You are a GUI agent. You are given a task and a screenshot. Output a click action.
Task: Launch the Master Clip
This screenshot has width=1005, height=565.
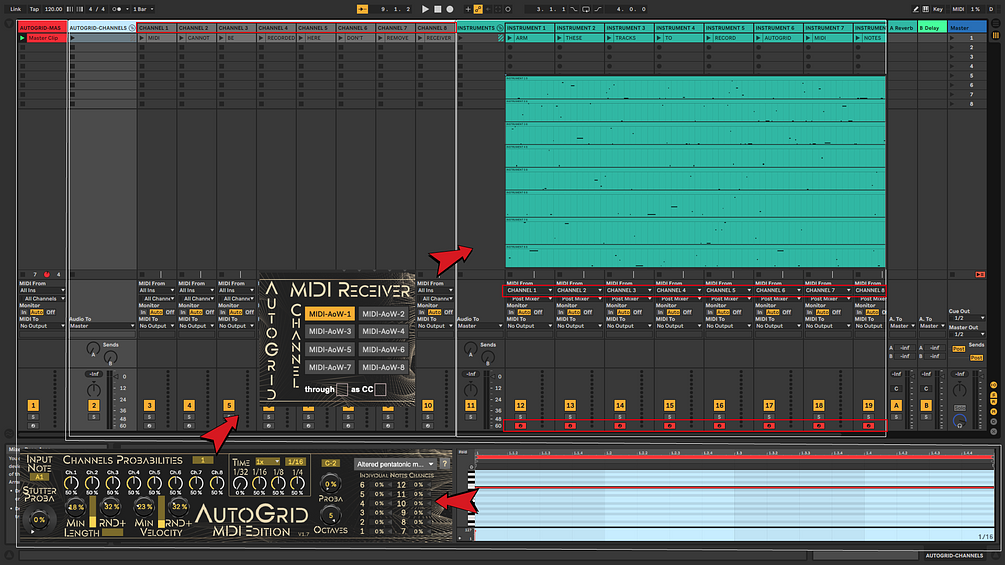pyautogui.click(x=22, y=38)
